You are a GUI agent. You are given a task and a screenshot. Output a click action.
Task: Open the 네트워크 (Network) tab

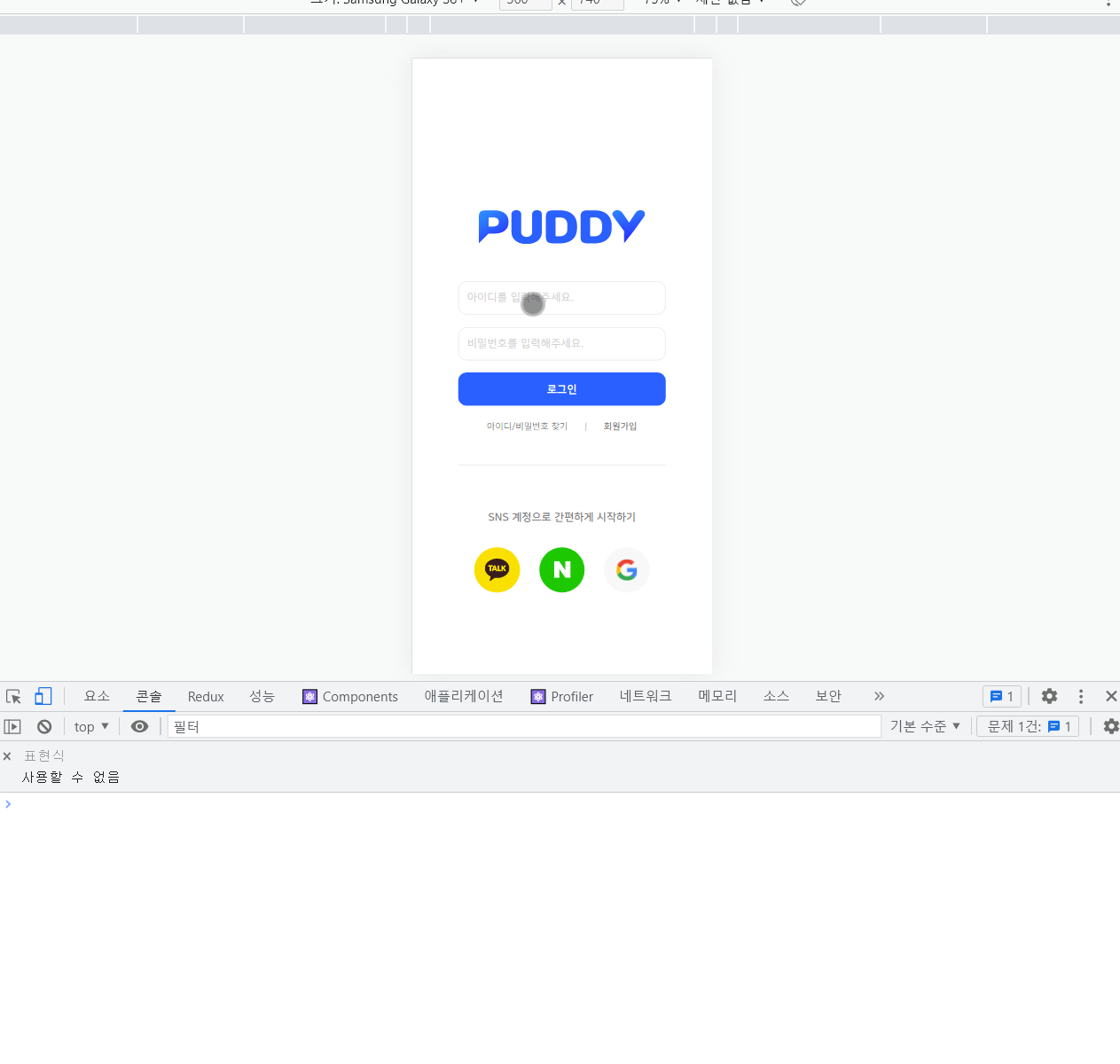[x=646, y=697]
